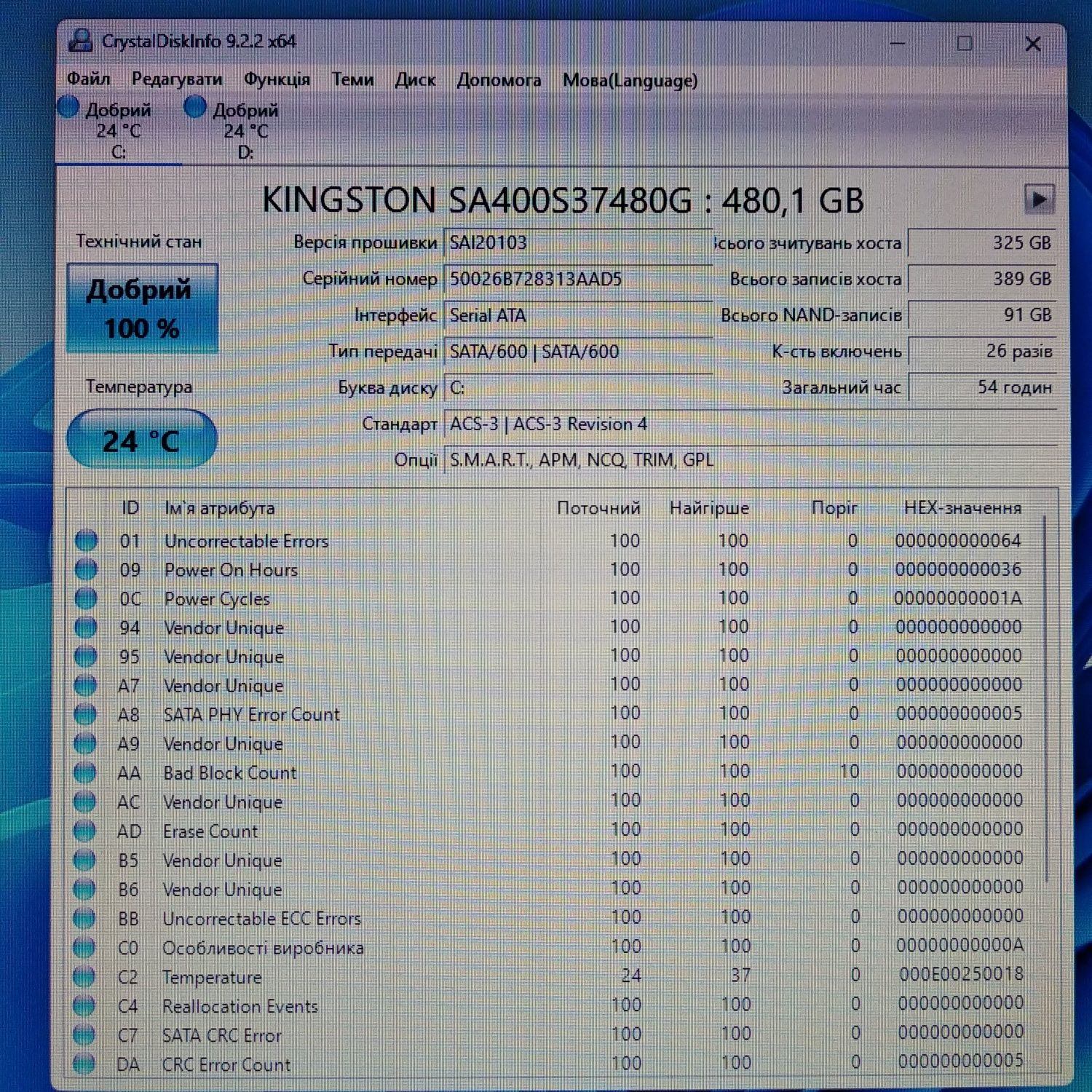The image size is (1092, 1092).
Task: Select the Power On Hours attribute name
Action: tap(231, 569)
